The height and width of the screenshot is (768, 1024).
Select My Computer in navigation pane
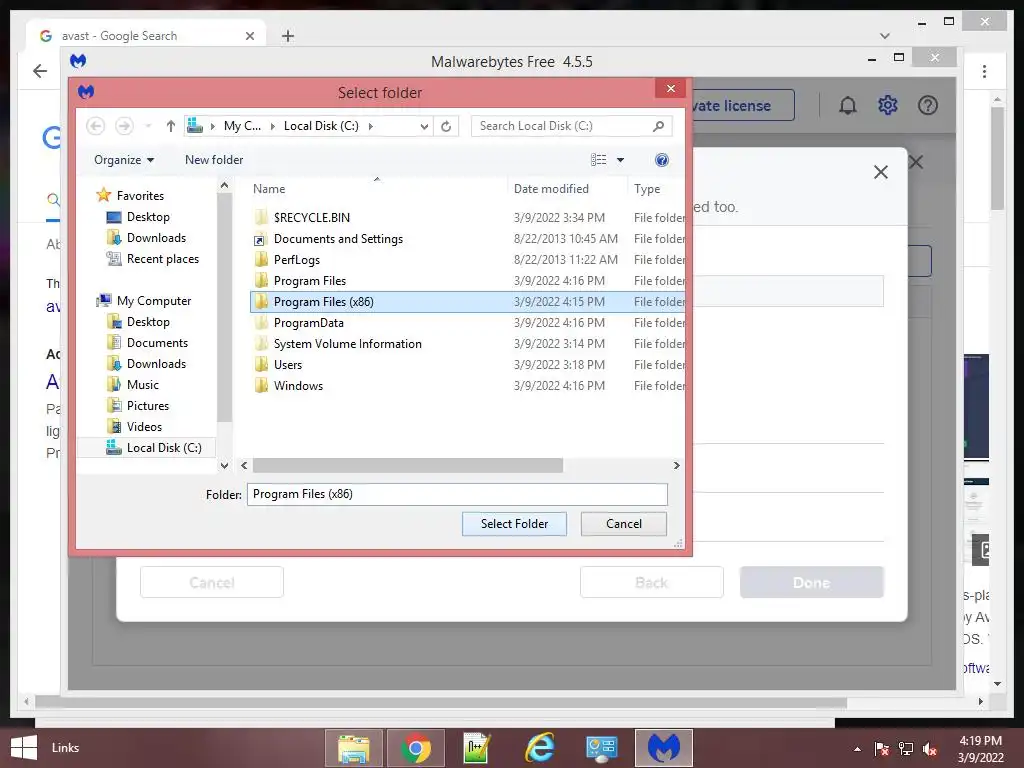tap(153, 301)
